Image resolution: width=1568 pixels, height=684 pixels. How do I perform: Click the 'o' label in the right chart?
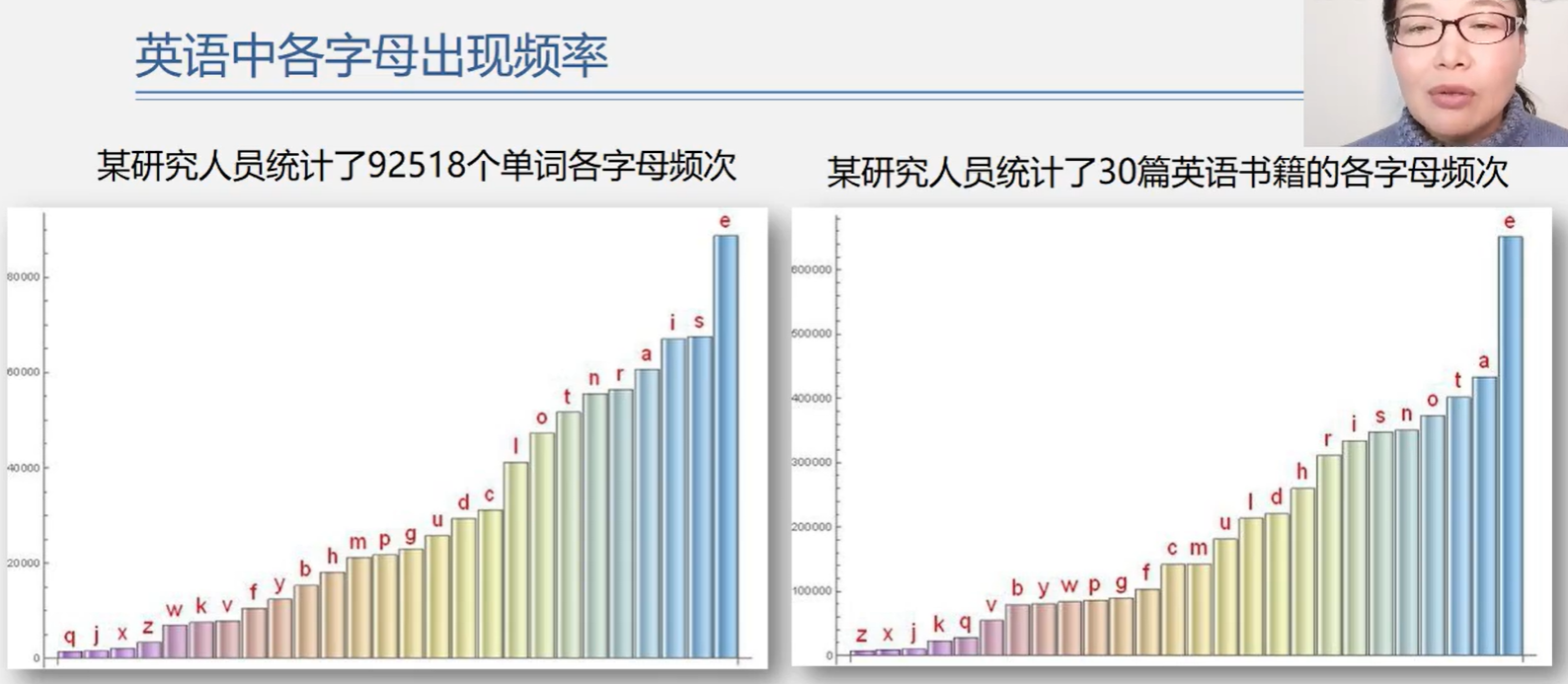coord(1433,400)
